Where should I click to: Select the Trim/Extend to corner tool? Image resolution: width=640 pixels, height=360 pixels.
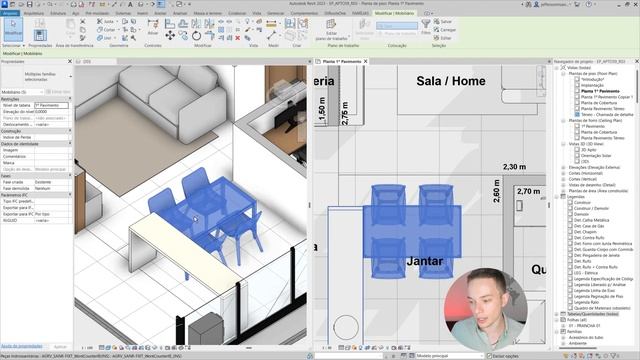point(209,36)
